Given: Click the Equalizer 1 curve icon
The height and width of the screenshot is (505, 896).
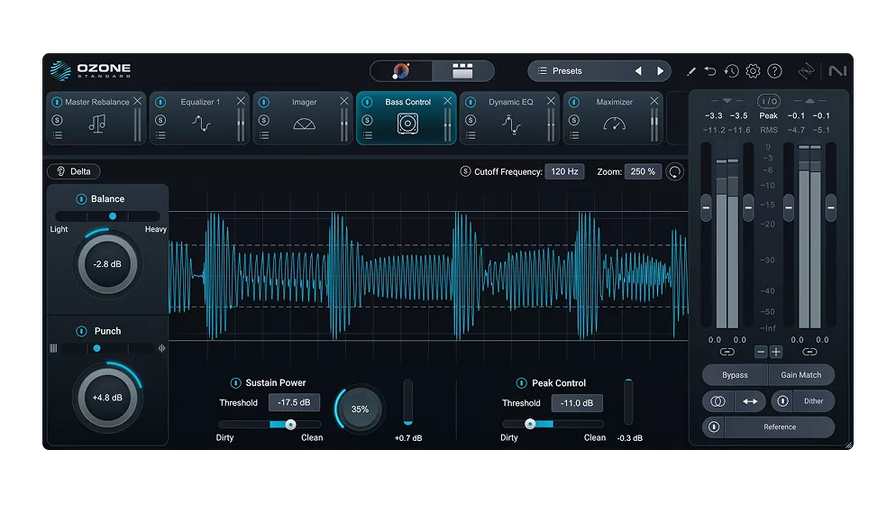Looking at the screenshot, I should (201, 124).
